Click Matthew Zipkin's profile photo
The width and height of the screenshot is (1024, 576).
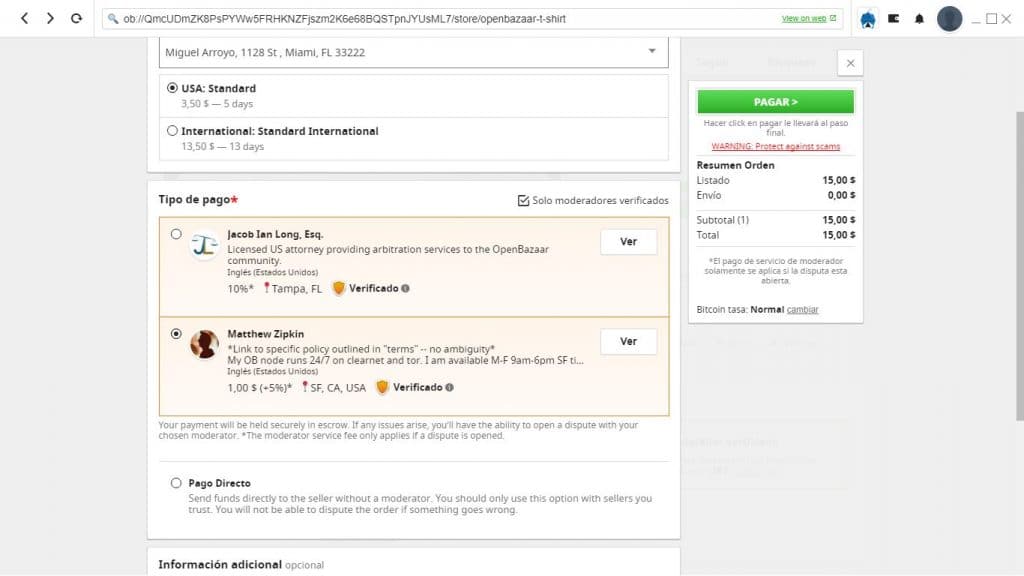204,344
